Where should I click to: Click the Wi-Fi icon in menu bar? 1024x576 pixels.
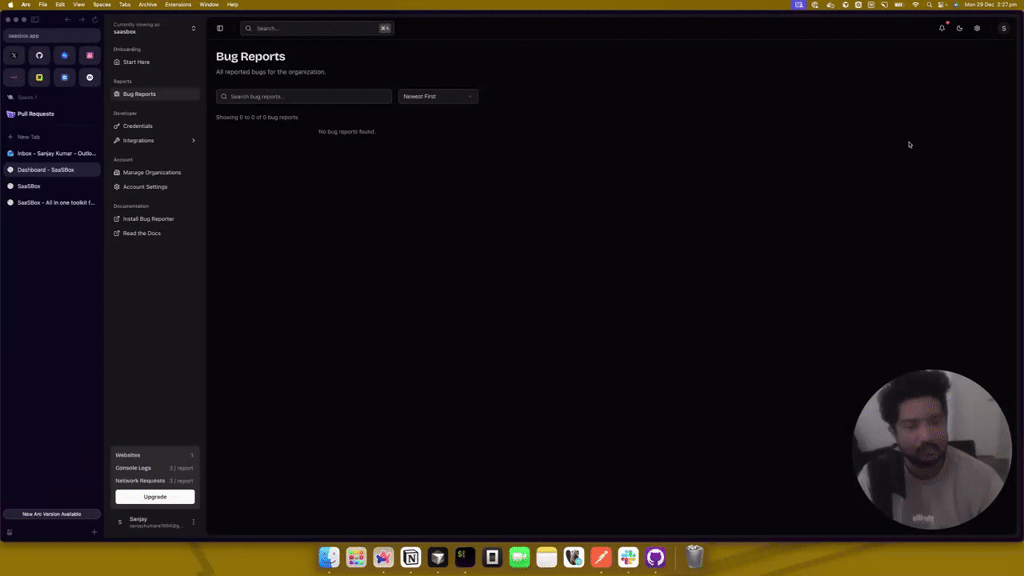tap(915, 5)
